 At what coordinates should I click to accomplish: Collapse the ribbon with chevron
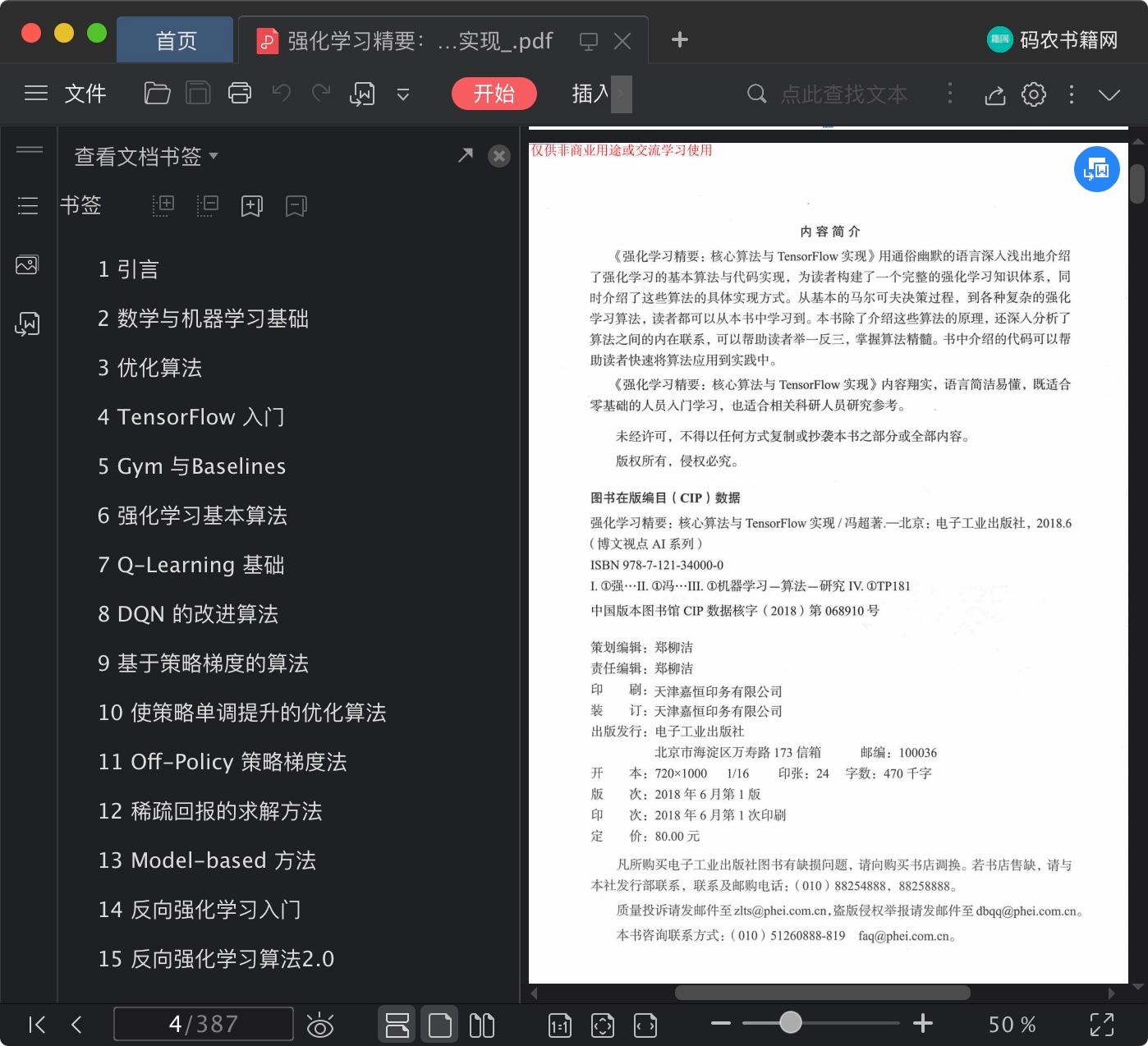coord(1109,95)
